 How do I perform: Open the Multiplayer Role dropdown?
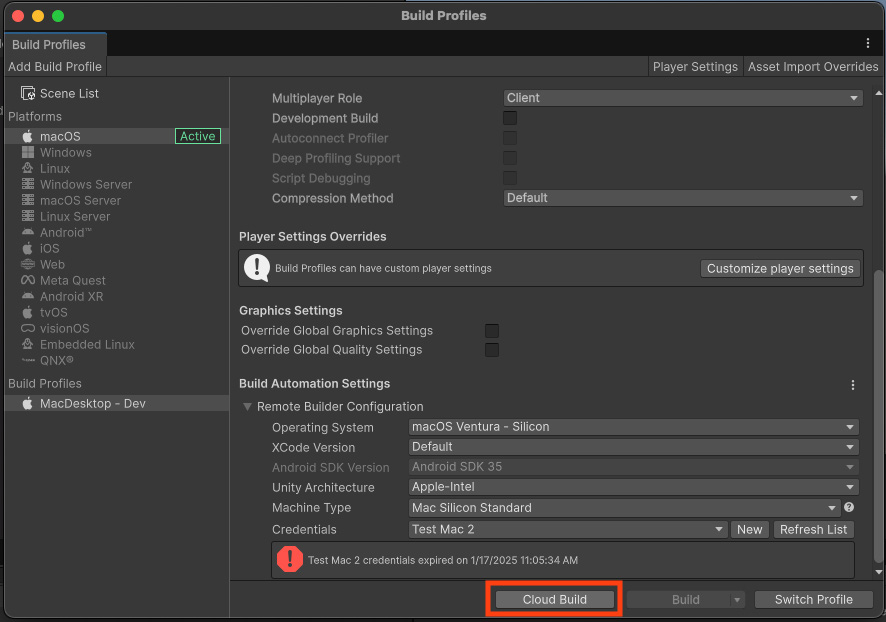click(683, 98)
